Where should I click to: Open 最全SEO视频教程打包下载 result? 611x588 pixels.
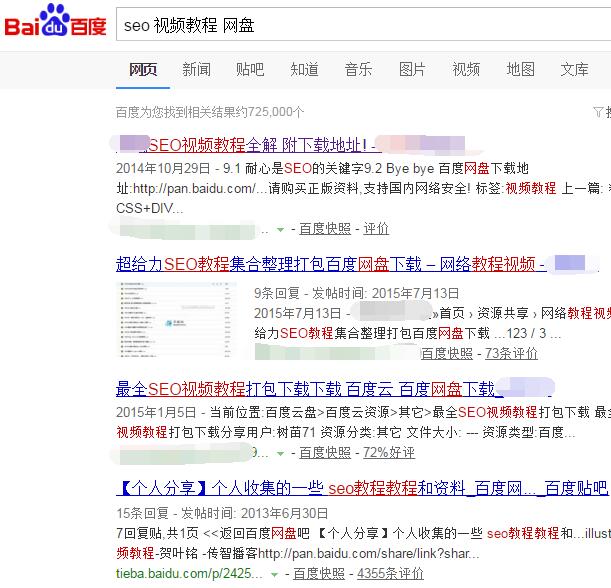coord(305,389)
